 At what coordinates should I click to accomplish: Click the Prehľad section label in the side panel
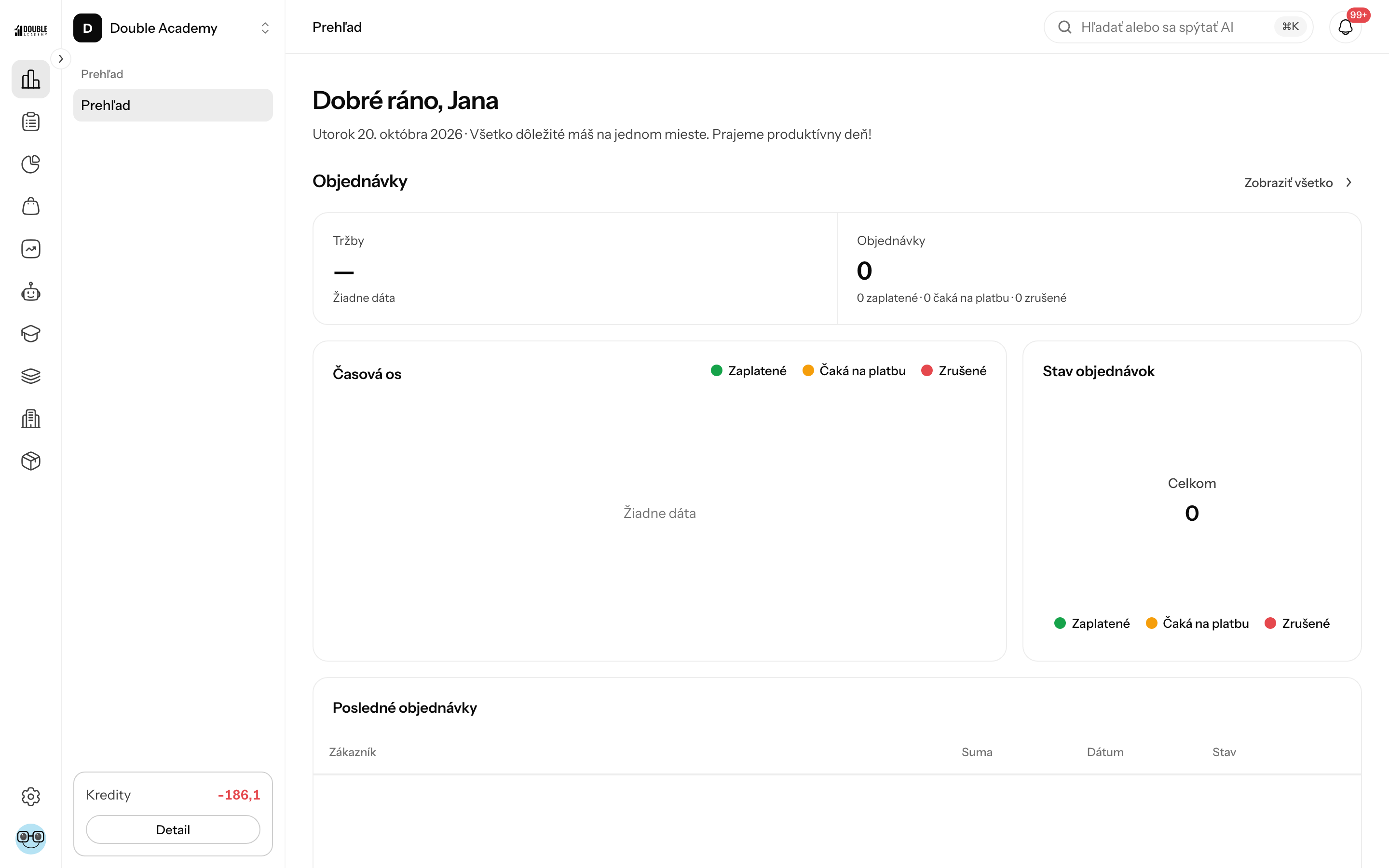pos(102,74)
